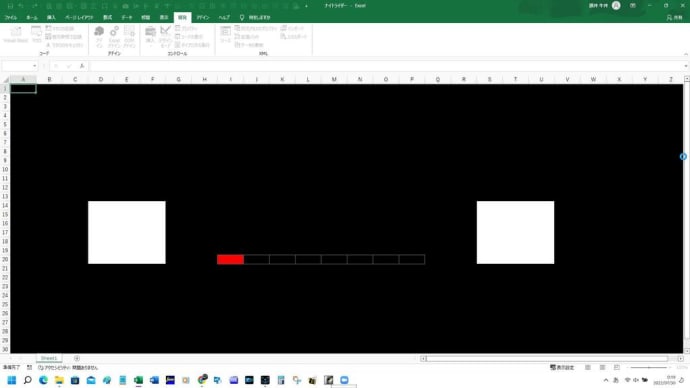Viewport: 690px width, 388px height.
Task: Click the macro recording status bar icon
Action: point(29,367)
